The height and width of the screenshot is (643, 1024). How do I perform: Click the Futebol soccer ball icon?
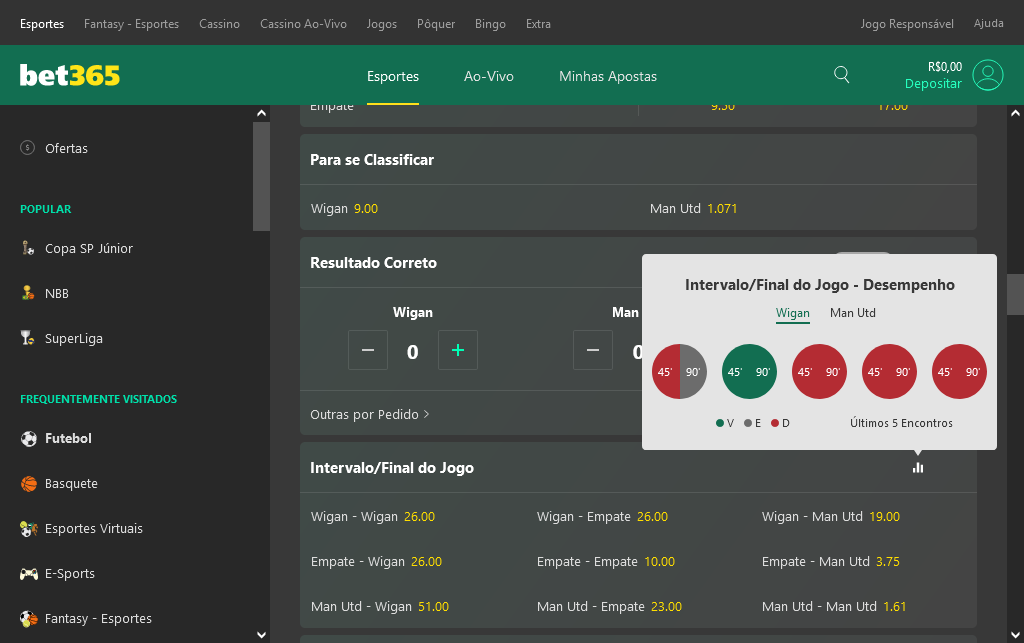pyautogui.click(x=29, y=439)
